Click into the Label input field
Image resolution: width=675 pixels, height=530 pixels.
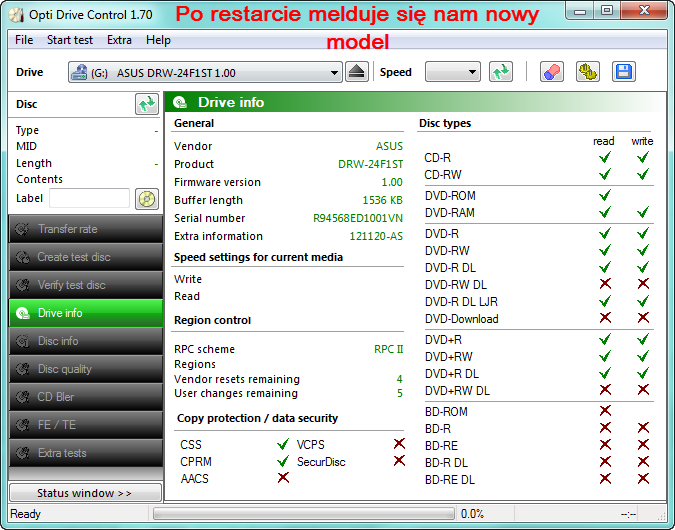click(90, 198)
